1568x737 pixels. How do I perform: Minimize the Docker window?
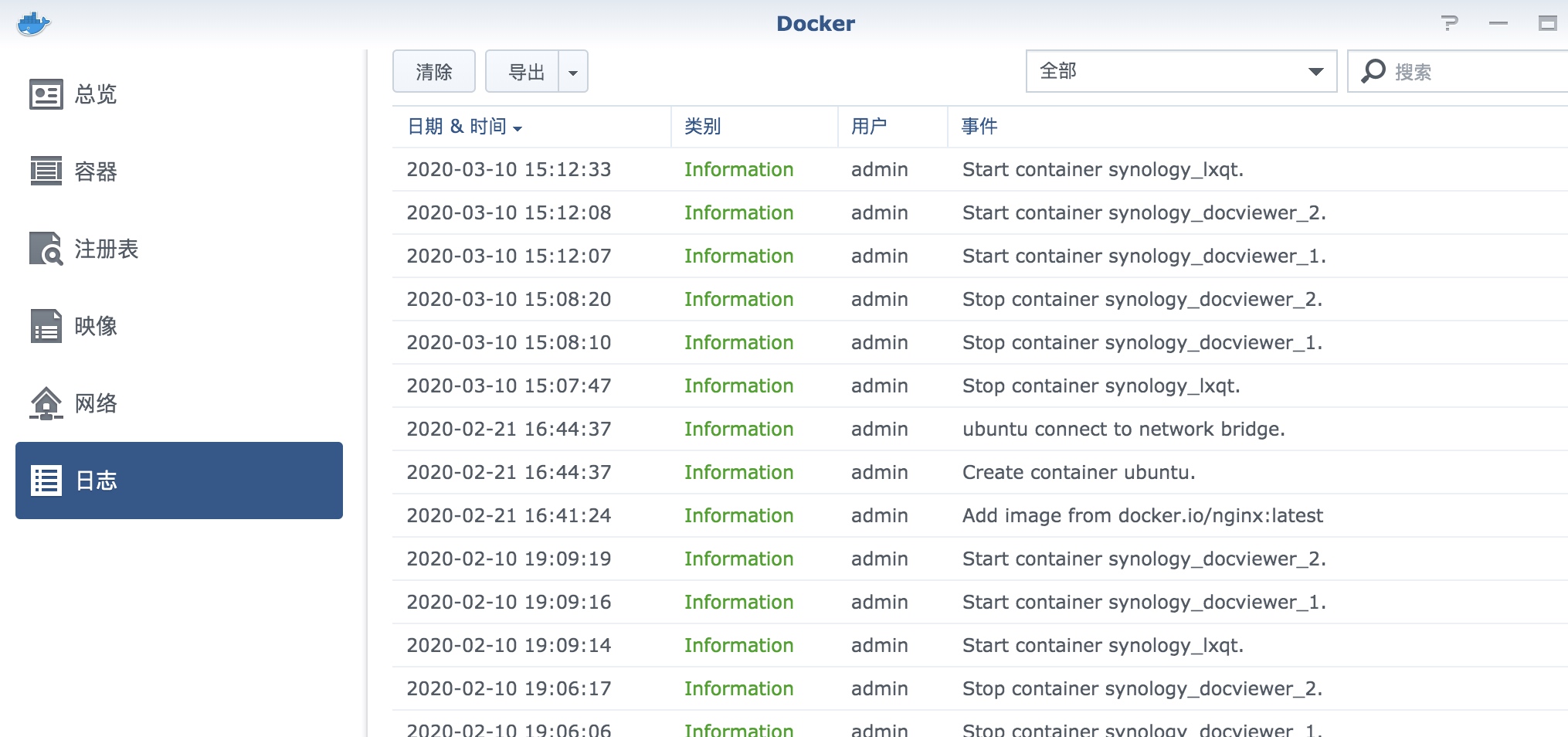point(1498,23)
